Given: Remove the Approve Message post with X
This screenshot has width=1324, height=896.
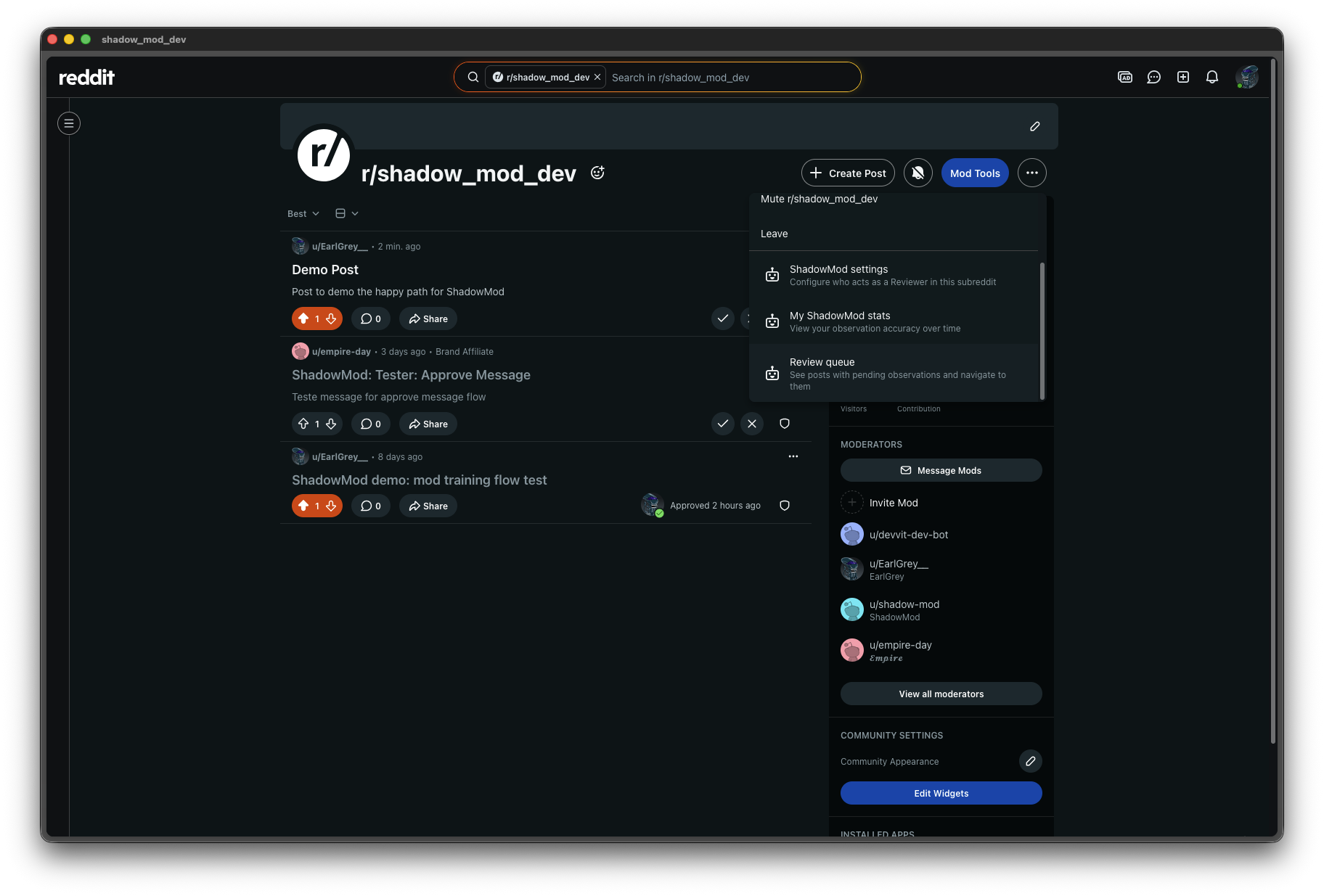Looking at the screenshot, I should click(752, 424).
